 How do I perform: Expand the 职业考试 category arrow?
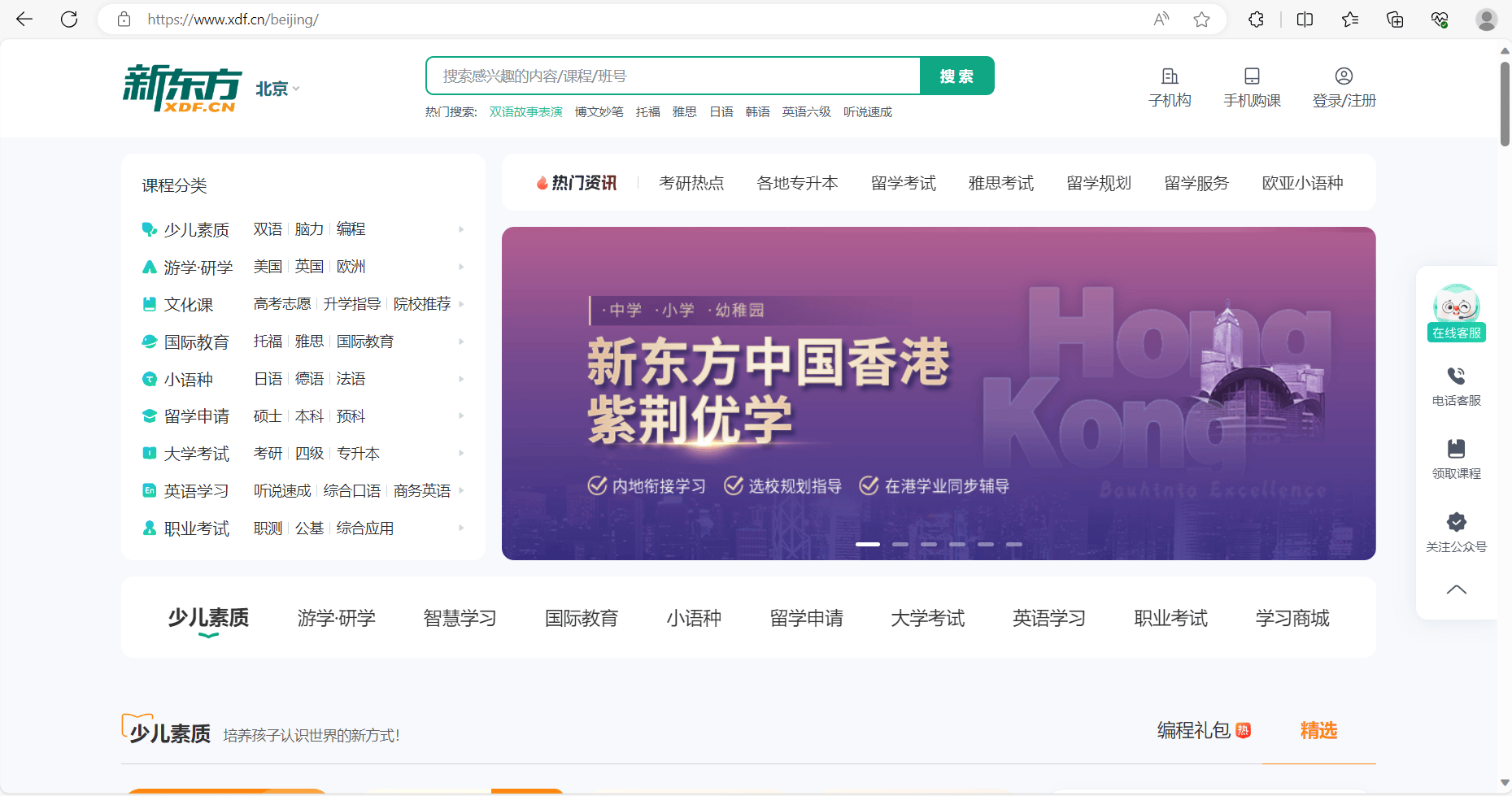pyautogui.click(x=461, y=528)
